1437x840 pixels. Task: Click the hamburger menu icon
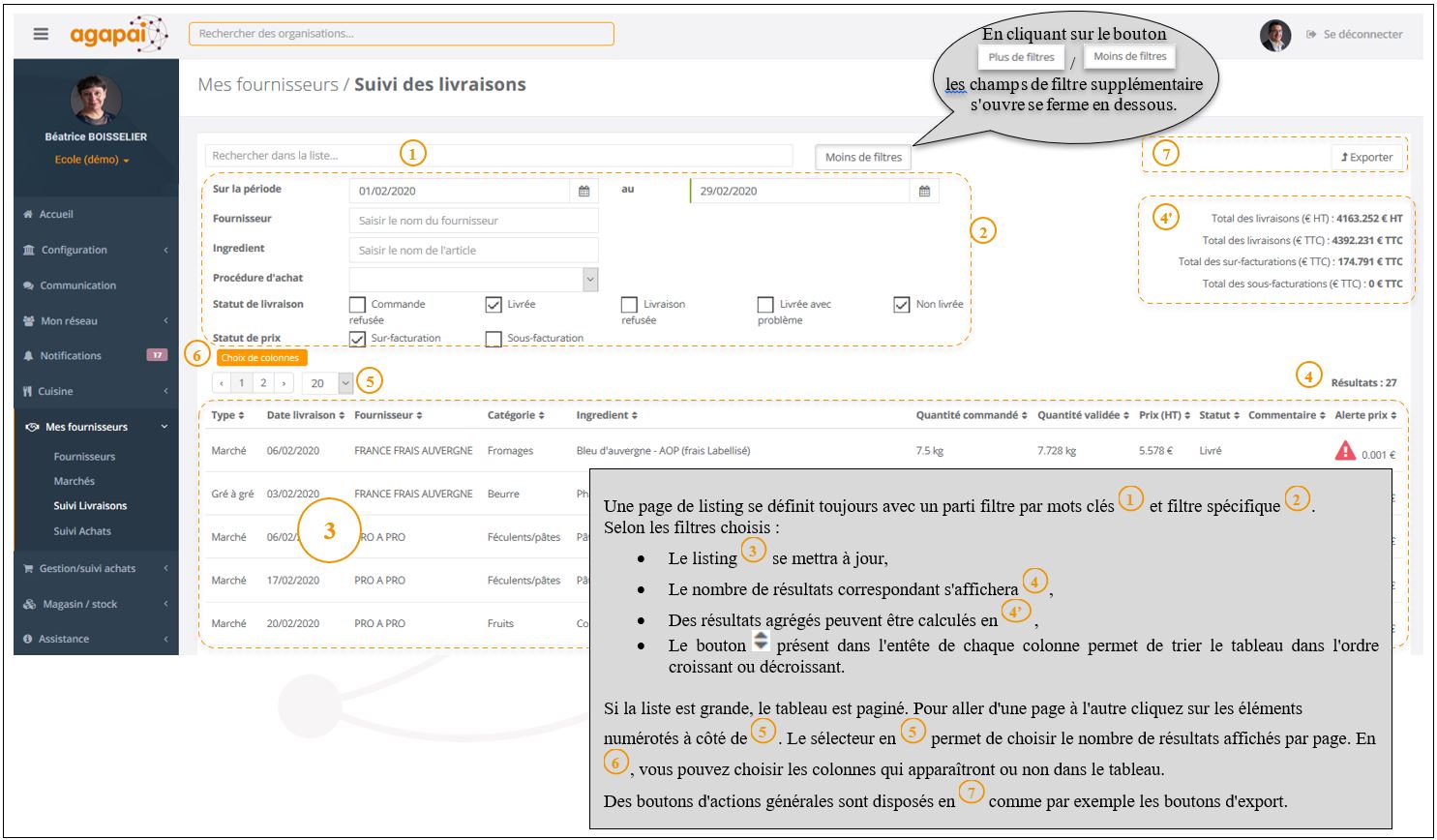click(x=41, y=34)
